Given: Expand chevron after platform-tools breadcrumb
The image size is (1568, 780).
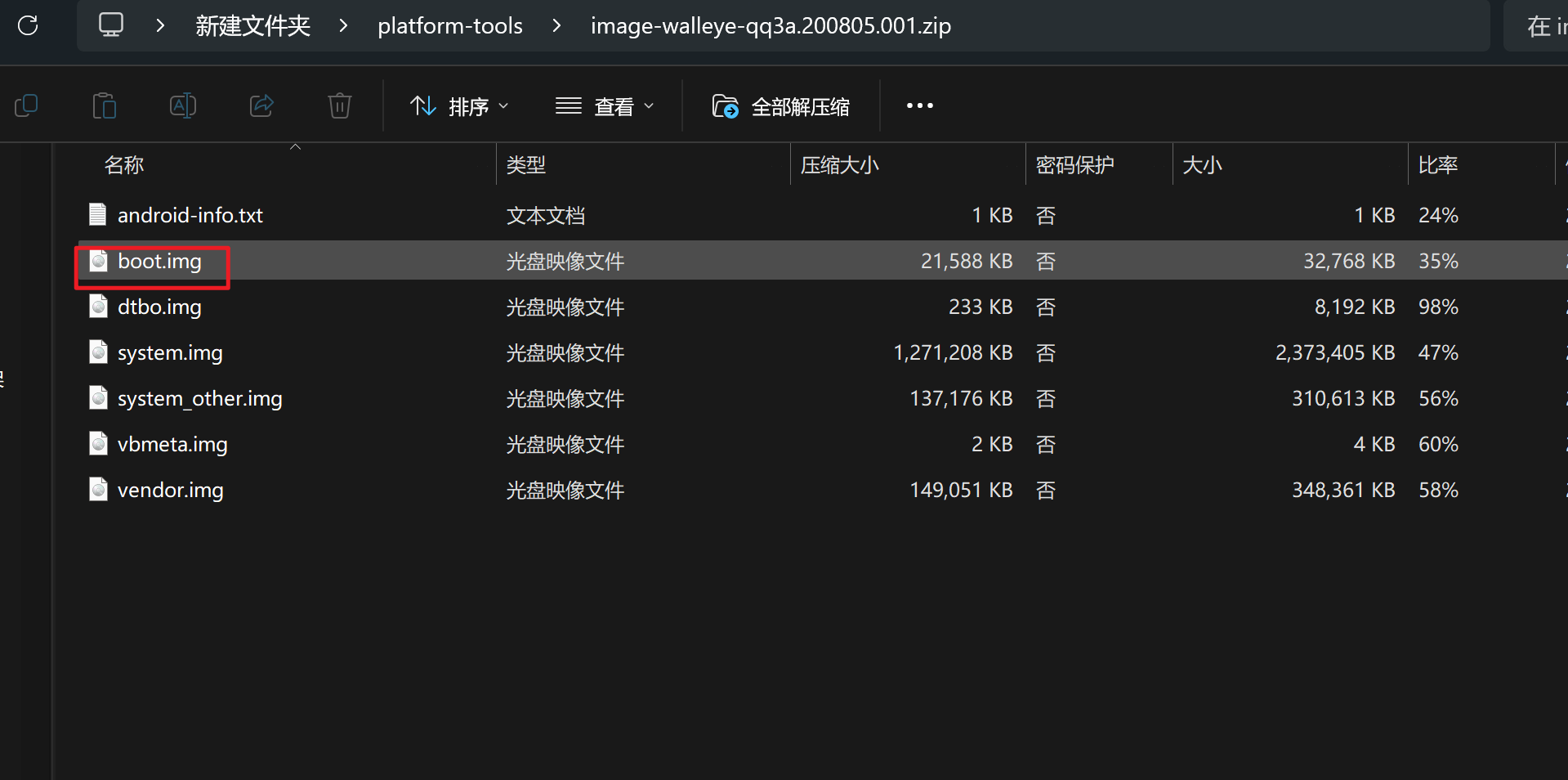Looking at the screenshot, I should pos(556,25).
